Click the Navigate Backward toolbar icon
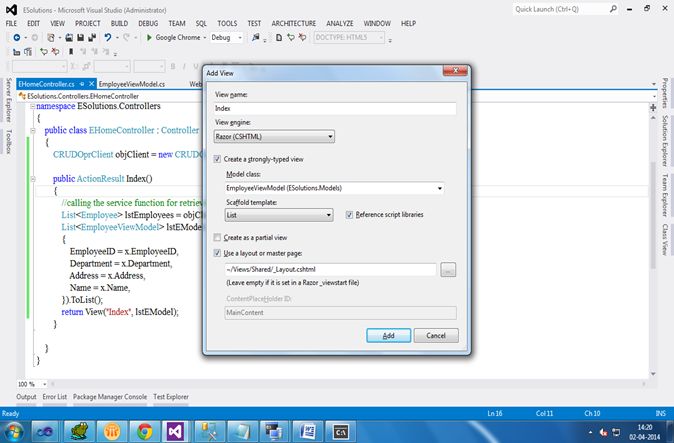This screenshot has height=443, width=674. click(16, 38)
